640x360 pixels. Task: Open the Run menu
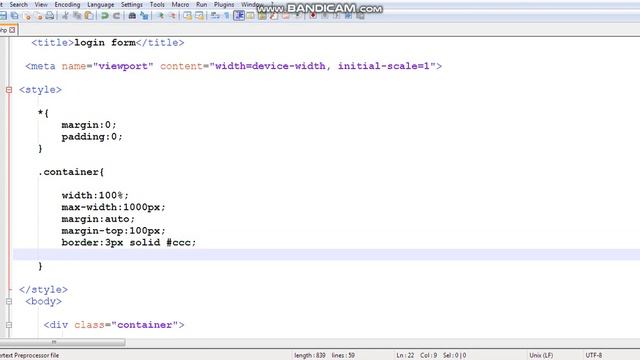click(x=202, y=4)
